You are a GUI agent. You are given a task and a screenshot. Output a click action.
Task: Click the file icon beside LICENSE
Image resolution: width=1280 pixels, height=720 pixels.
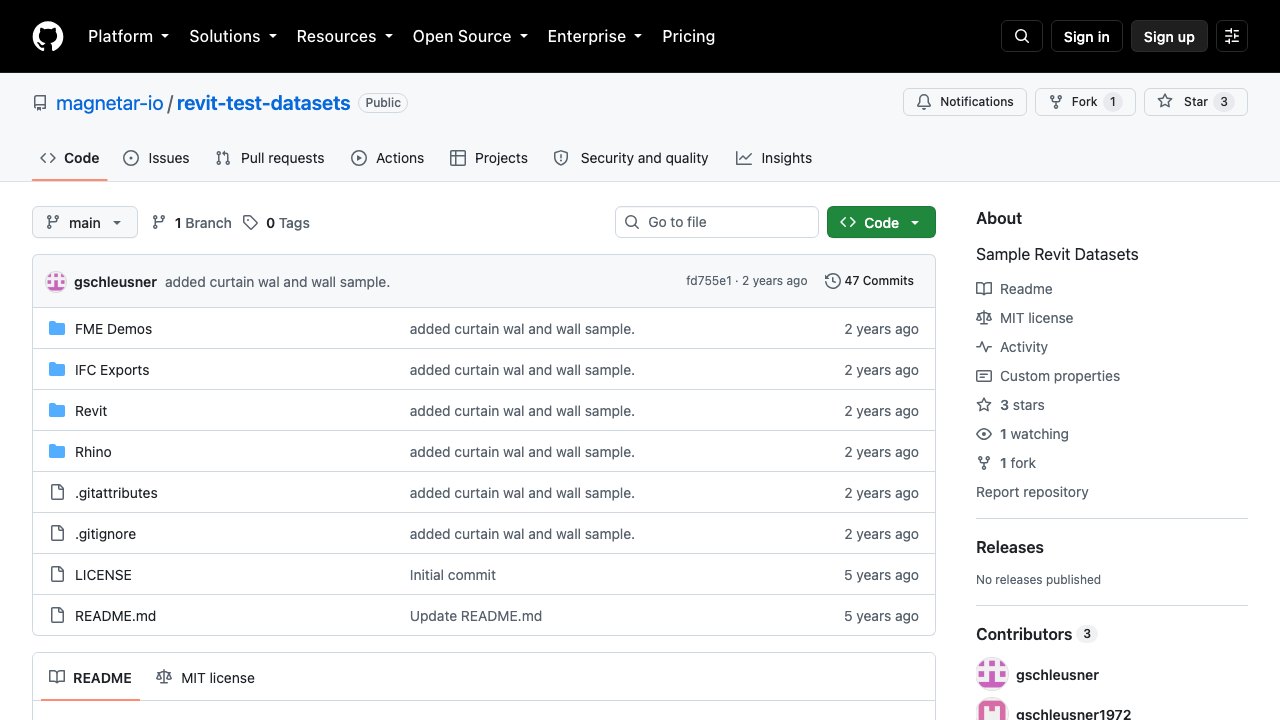click(57, 575)
